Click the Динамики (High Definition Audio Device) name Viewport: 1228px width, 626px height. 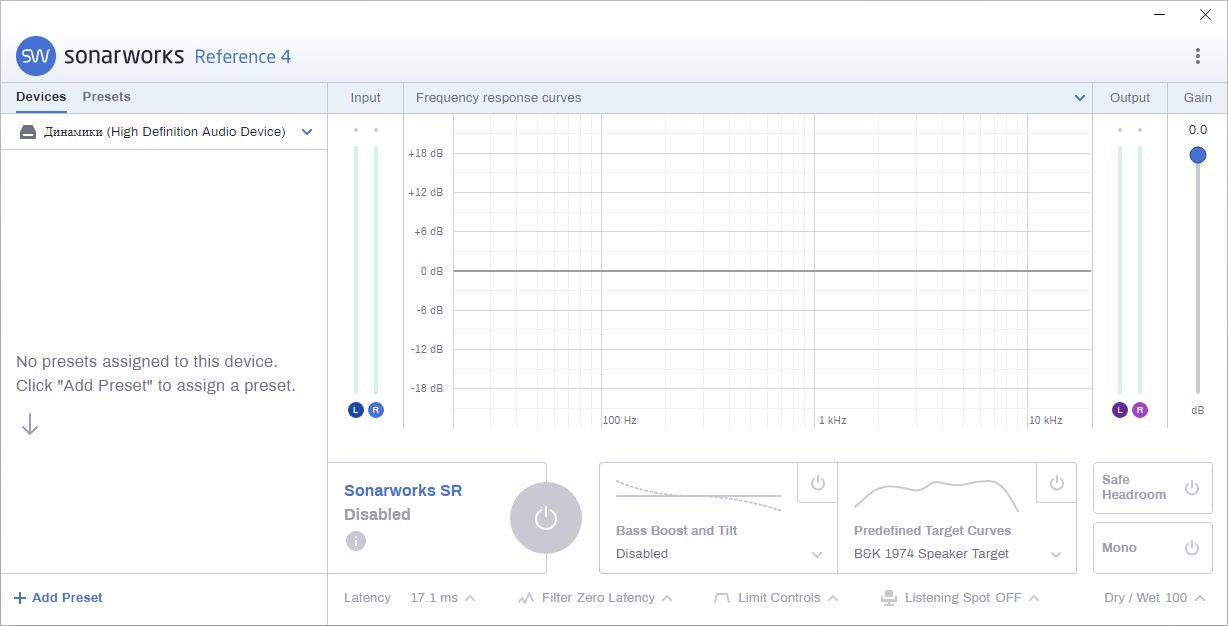click(165, 132)
